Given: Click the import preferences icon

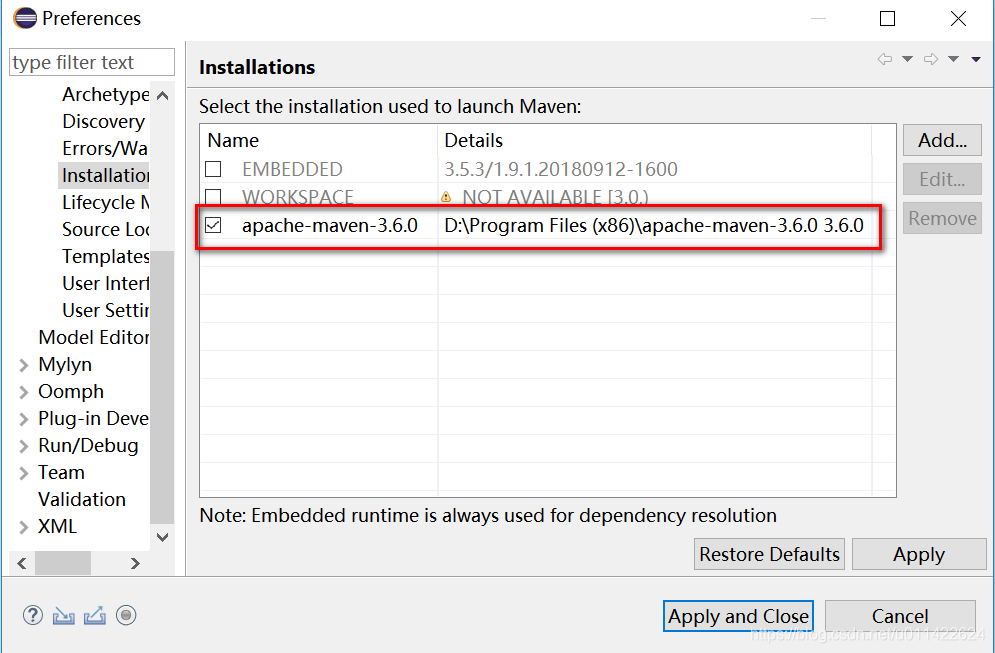Looking at the screenshot, I should click(63, 615).
